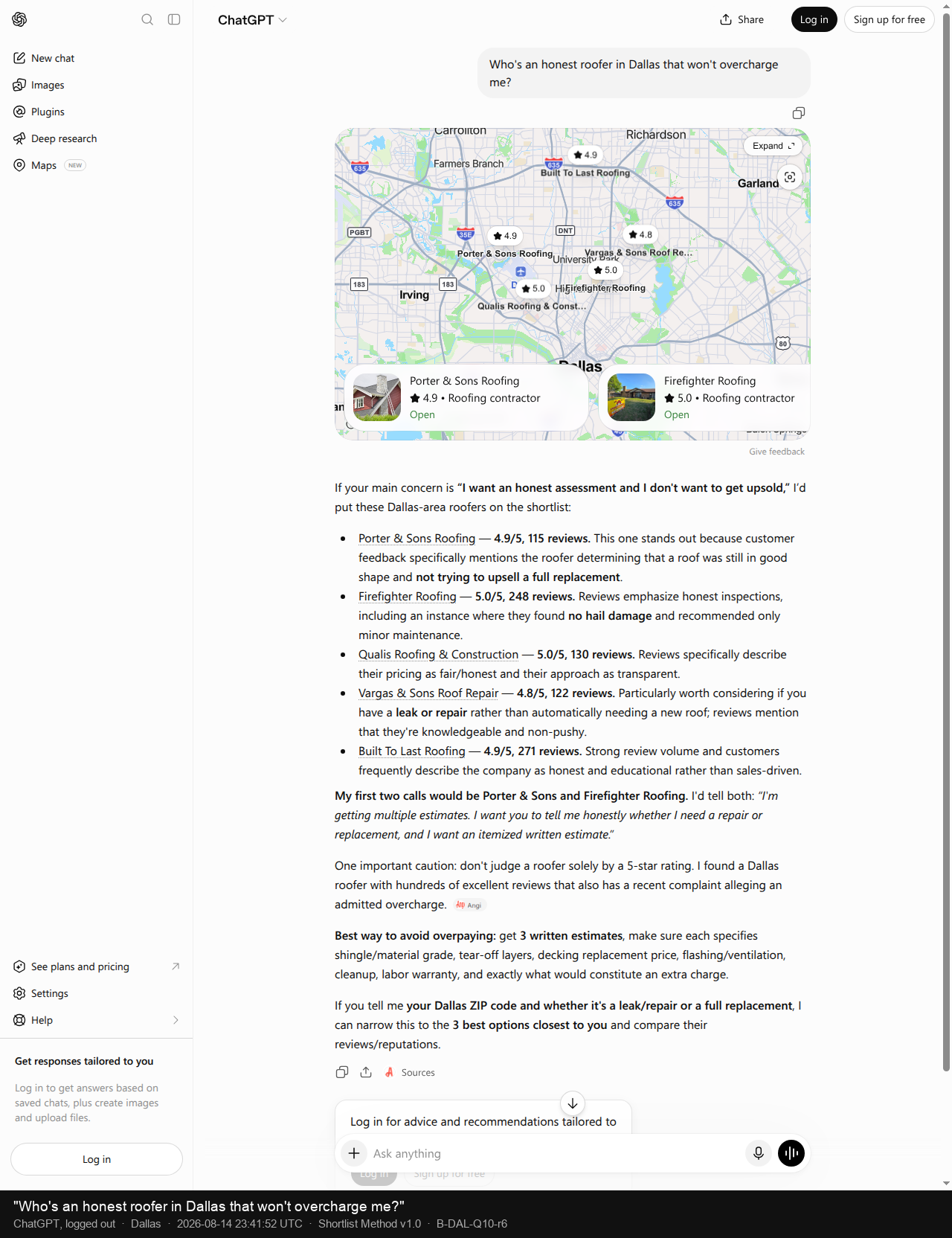Activate the microphone dictation icon
The image size is (952, 1238).
click(759, 1153)
